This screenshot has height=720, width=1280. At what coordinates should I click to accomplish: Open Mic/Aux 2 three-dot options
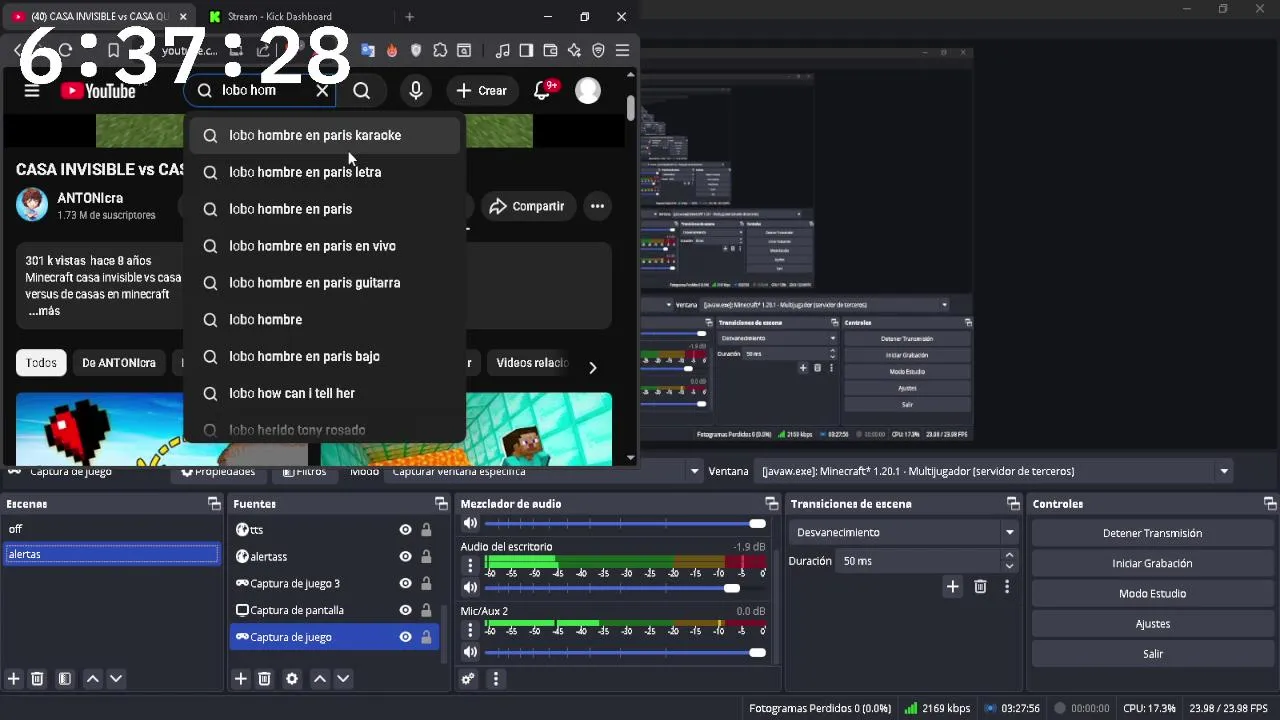[470, 630]
